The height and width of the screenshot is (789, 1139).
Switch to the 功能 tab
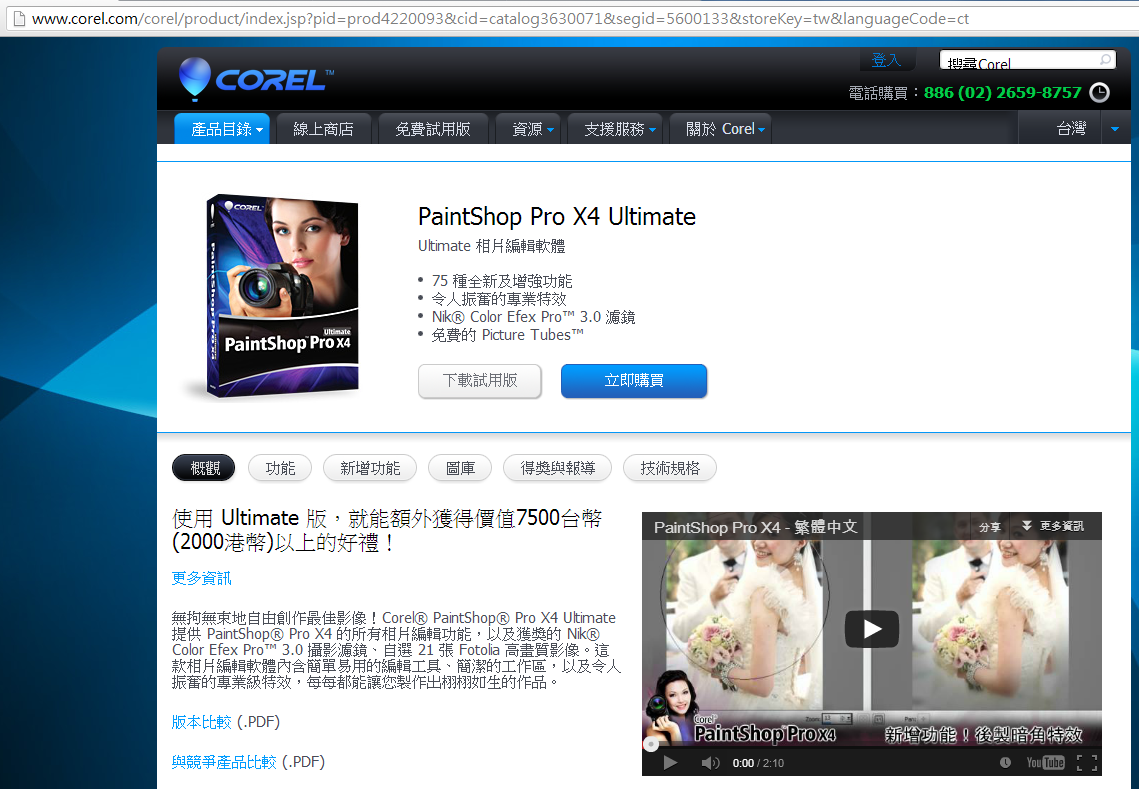click(x=280, y=468)
